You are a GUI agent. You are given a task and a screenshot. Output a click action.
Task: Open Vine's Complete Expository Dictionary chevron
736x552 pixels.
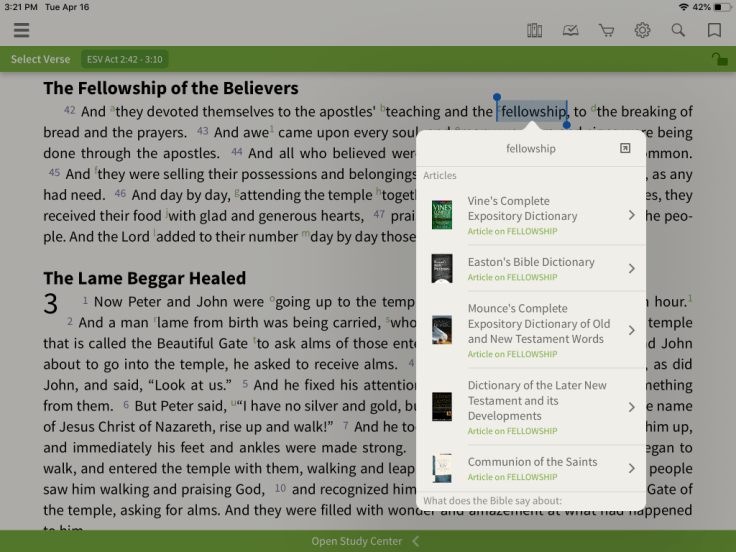(631, 215)
